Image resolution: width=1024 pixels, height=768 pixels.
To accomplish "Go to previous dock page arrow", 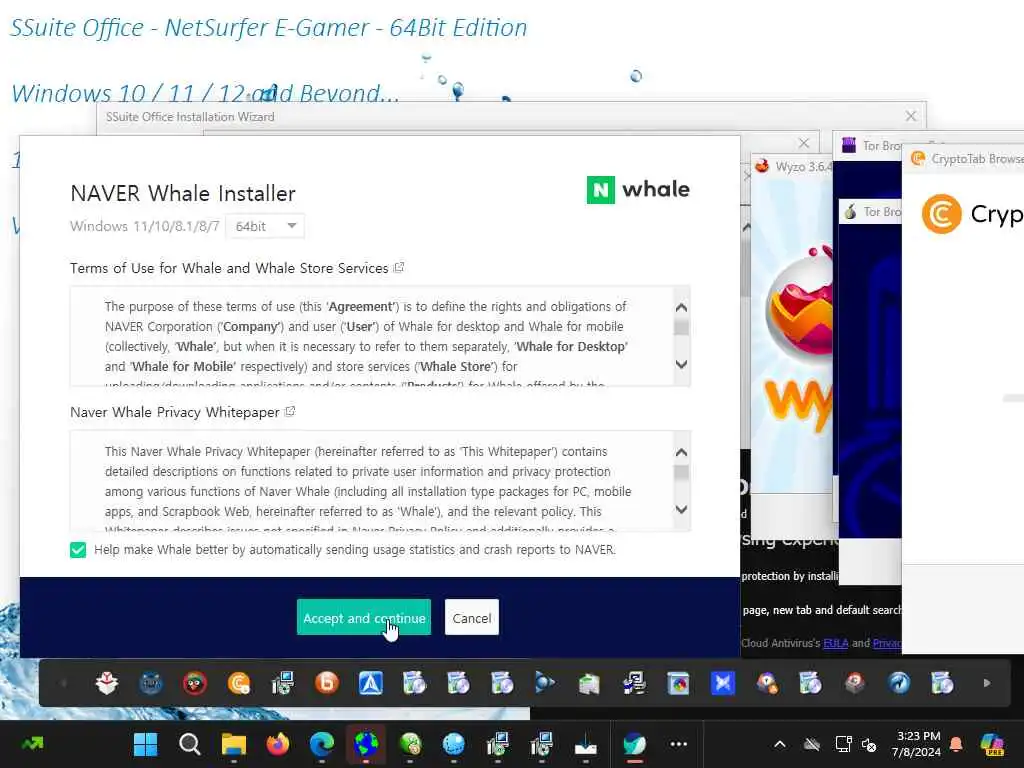I will click(x=63, y=683).
